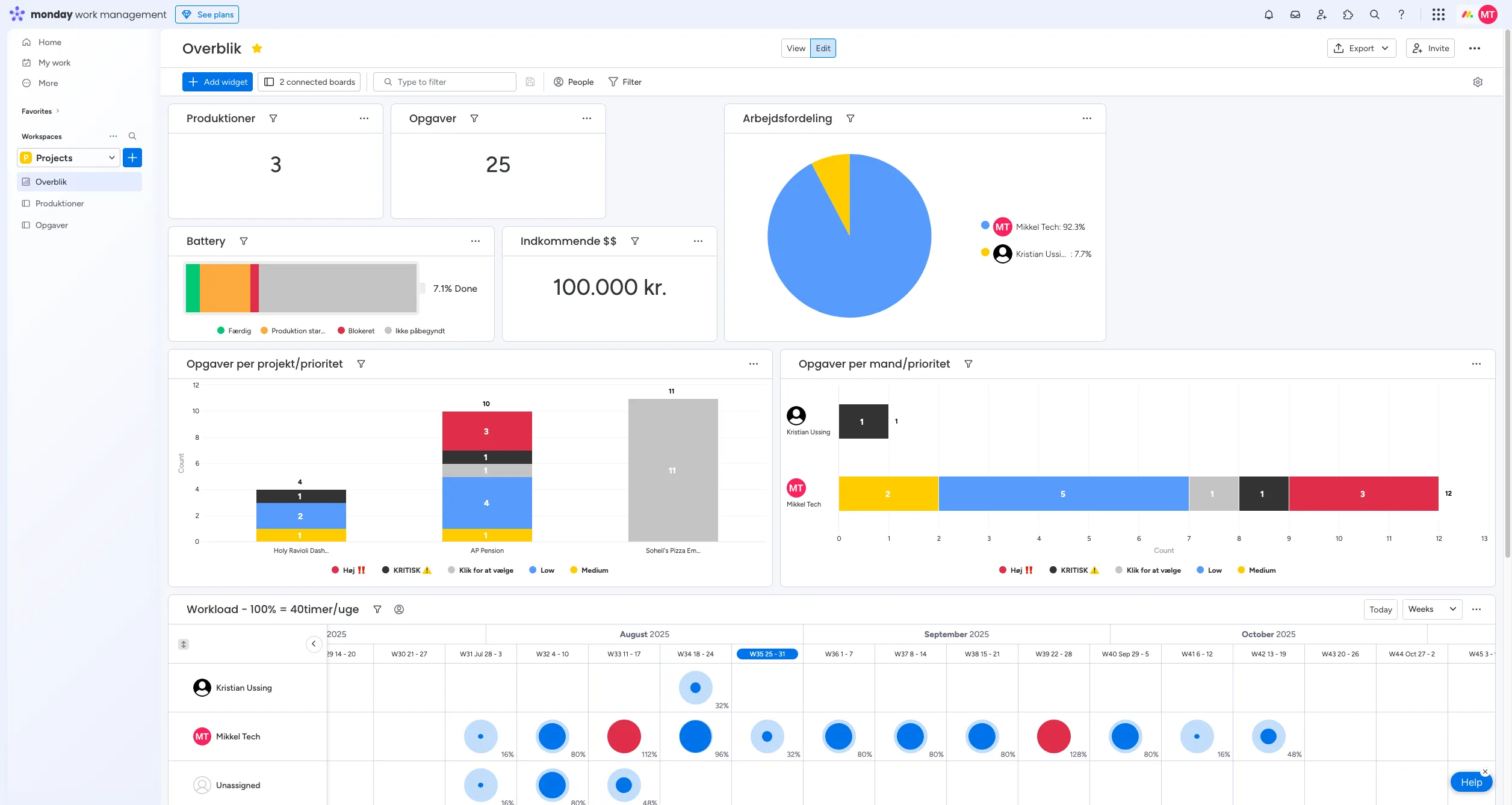Unfavorite Overblik with the star icon

[x=257, y=48]
